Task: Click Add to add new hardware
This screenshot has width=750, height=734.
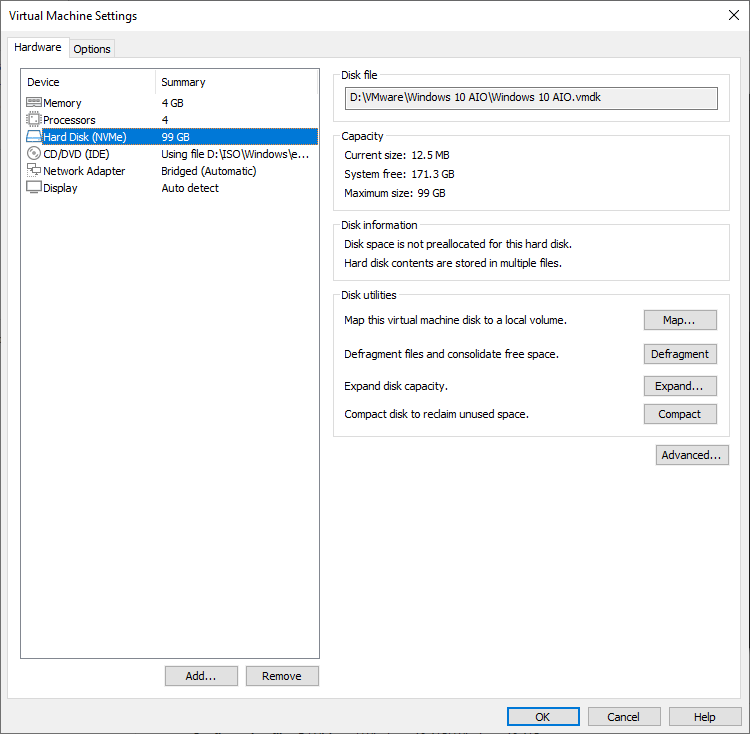Action: coord(201,676)
